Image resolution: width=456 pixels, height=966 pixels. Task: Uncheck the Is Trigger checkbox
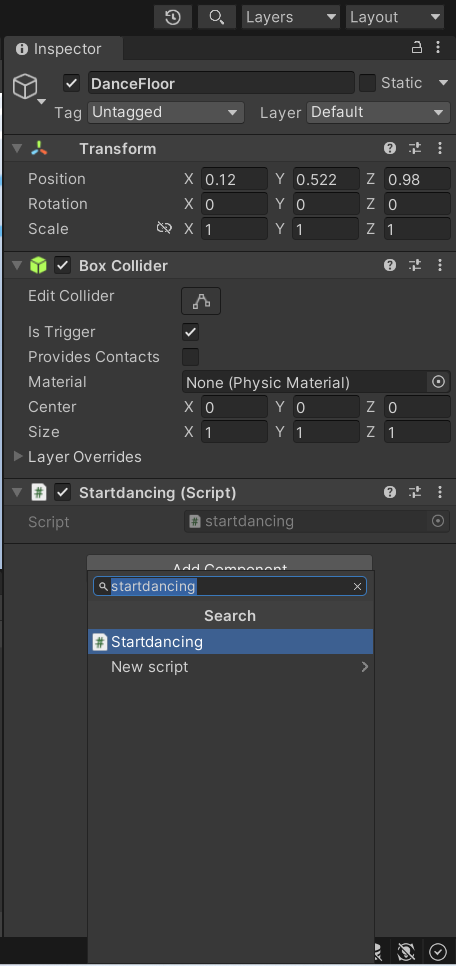click(x=190, y=332)
